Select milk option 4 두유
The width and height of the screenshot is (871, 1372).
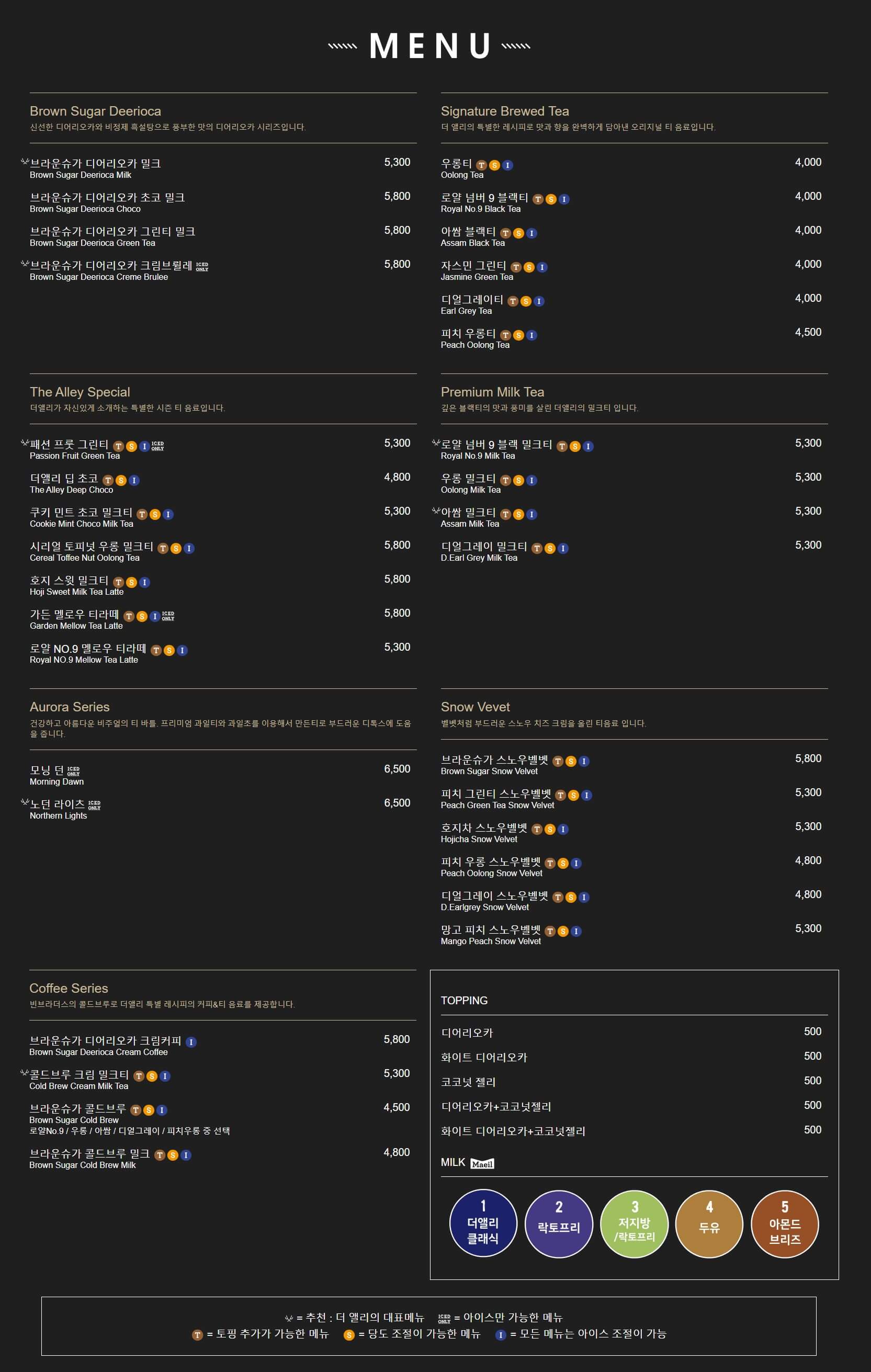coord(709,1223)
